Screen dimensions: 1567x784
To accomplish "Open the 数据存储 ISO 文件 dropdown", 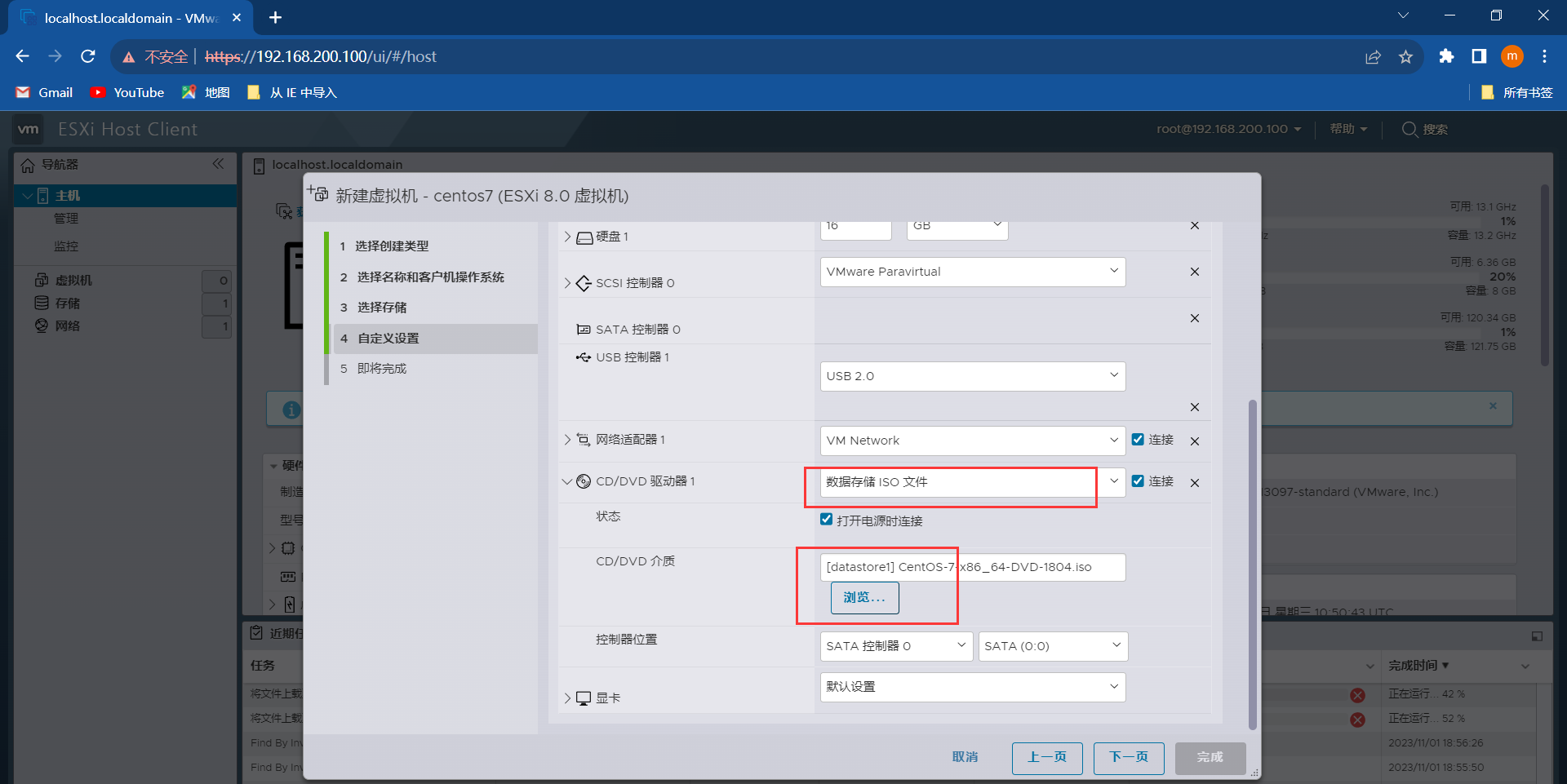I will (973, 482).
